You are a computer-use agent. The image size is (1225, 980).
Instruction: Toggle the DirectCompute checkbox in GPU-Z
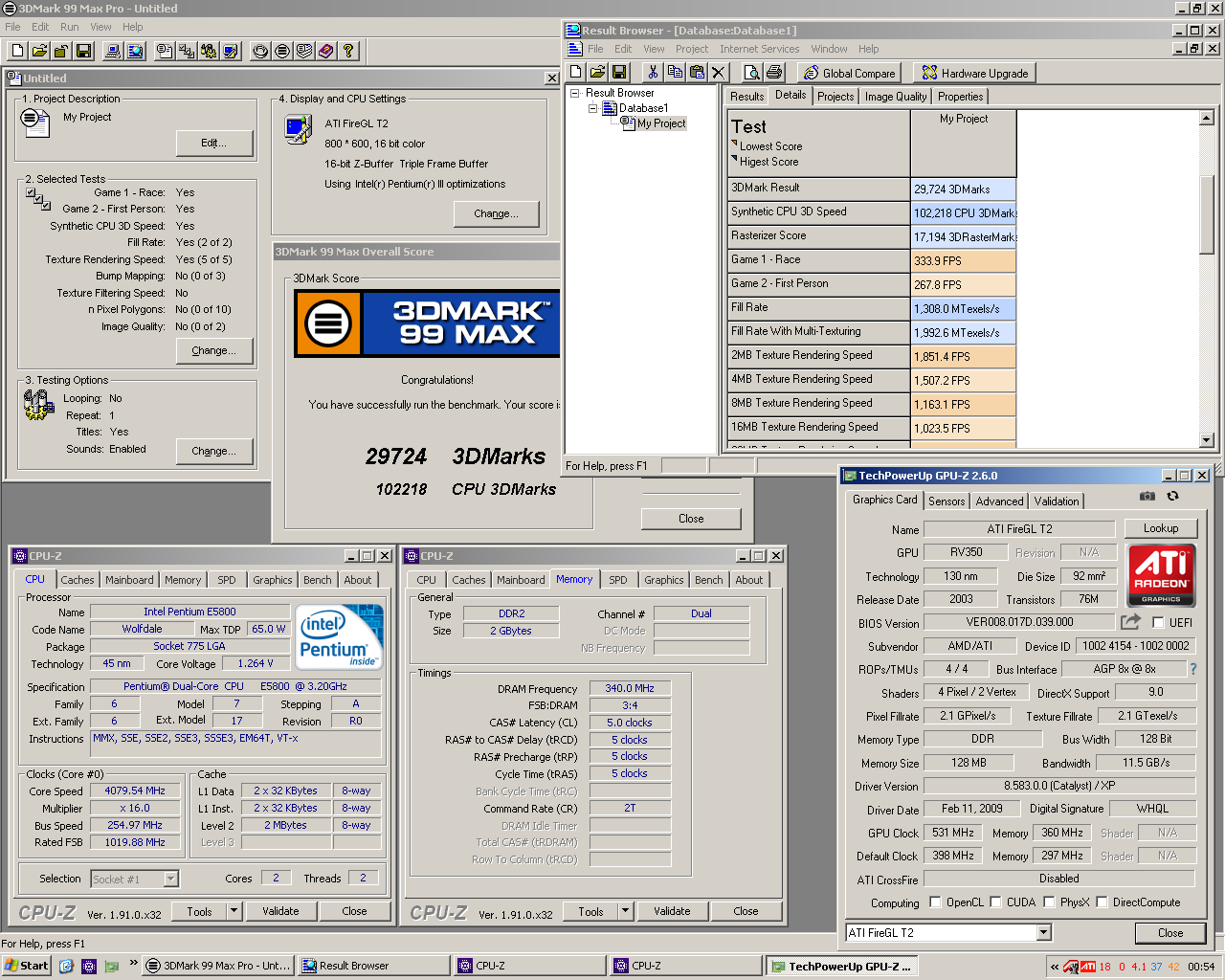1102,902
